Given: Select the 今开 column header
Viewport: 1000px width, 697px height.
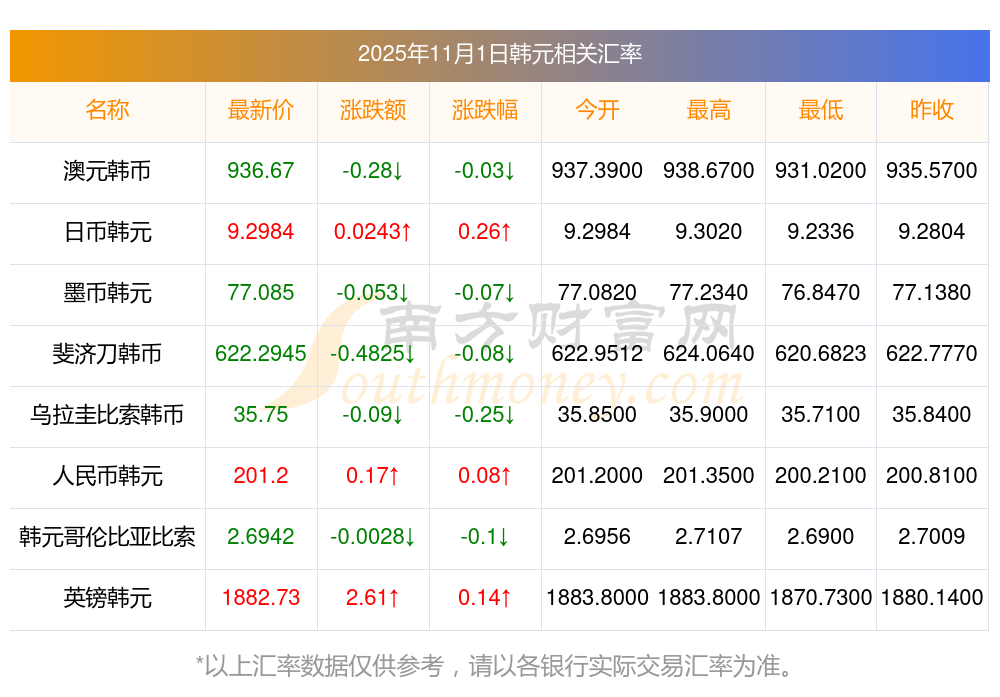Looking at the screenshot, I should [597, 110].
